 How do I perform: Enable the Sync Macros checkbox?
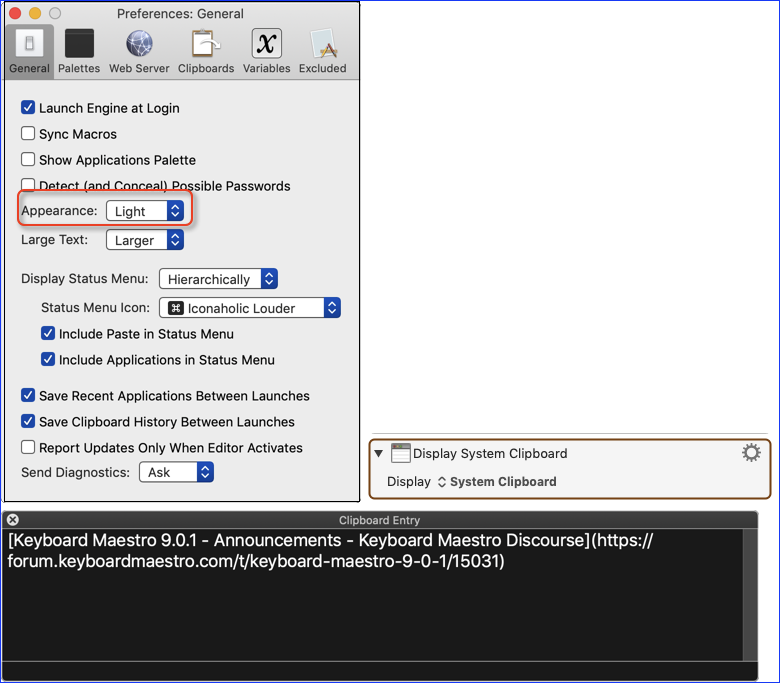point(28,133)
